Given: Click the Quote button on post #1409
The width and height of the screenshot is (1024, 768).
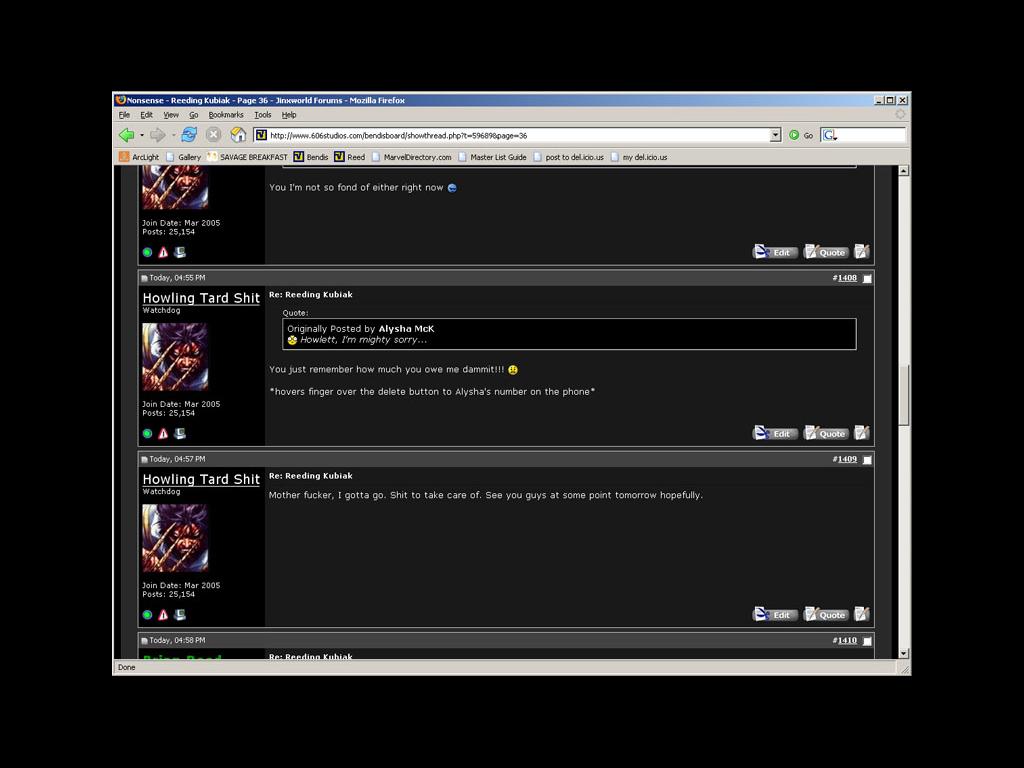Looking at the screenshot, I should click(x=826, y=615).
